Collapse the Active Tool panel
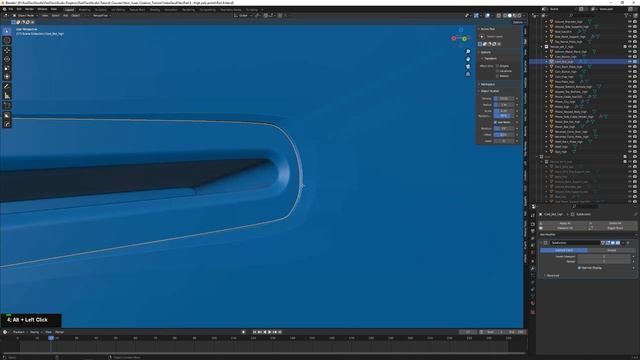Screen dimensions: 640x360 [x=487, y=29]
